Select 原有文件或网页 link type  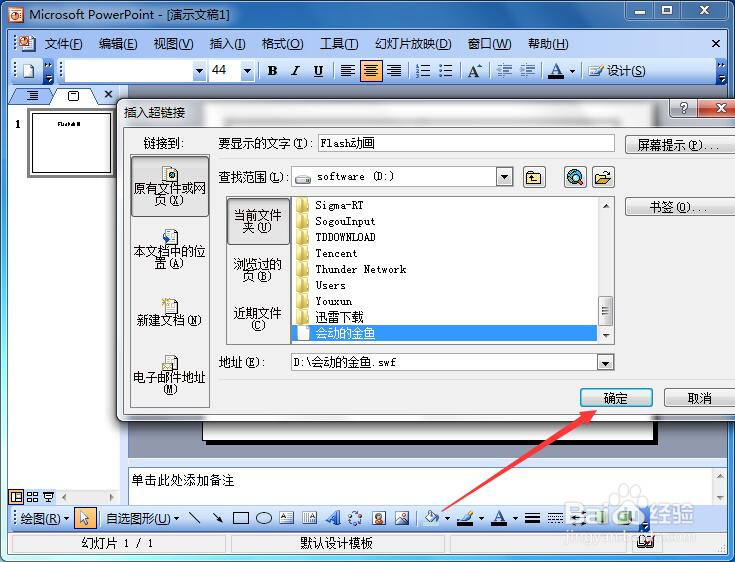coord(170,186)
